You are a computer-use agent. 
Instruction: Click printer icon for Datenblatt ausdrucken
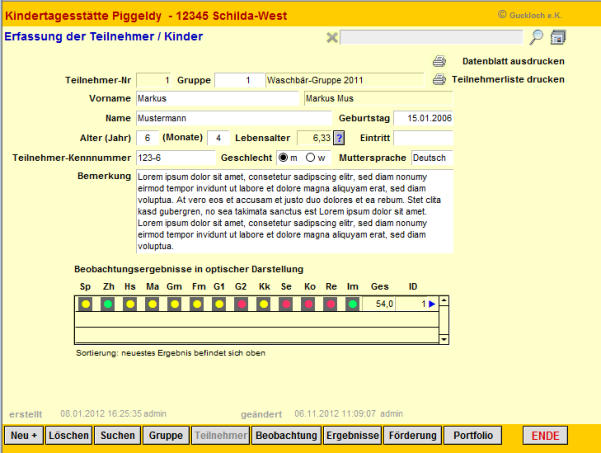[439, 61]
